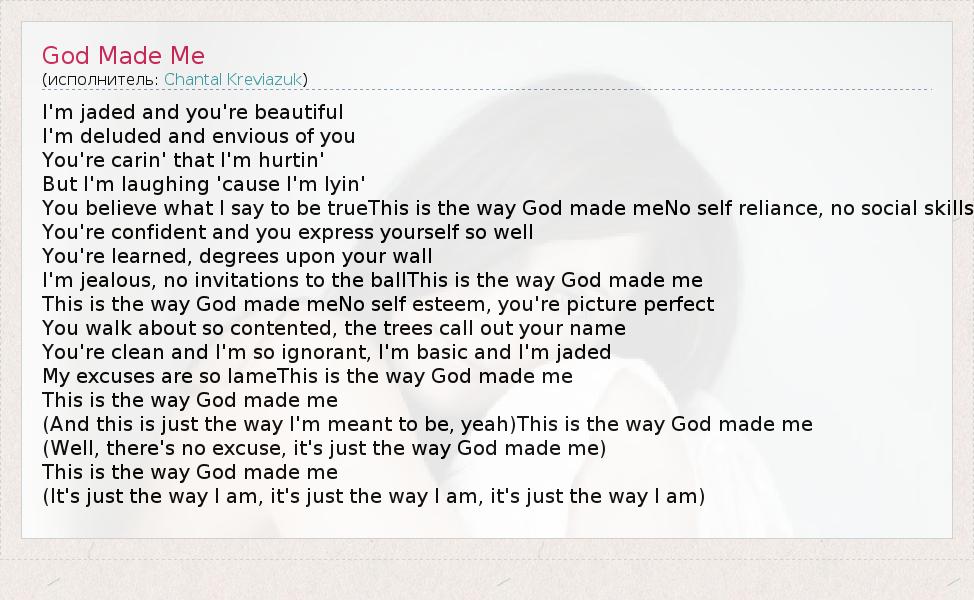Click the chorus line just above the final lyric
The height and width of the screenshot is (600, 974).
pos(190,472)
